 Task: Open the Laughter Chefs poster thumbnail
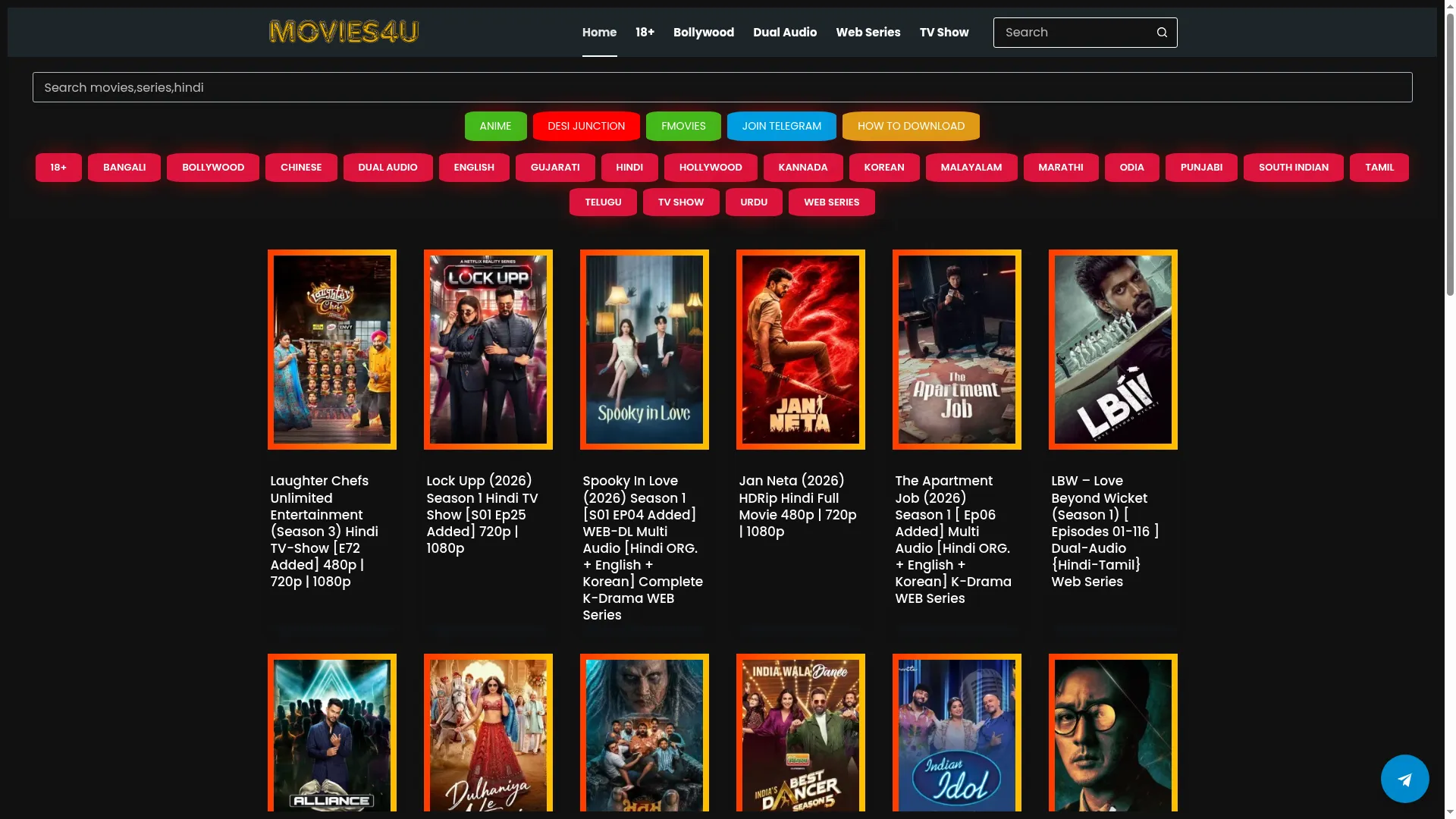pyautogui.click(x=332, y=350)
